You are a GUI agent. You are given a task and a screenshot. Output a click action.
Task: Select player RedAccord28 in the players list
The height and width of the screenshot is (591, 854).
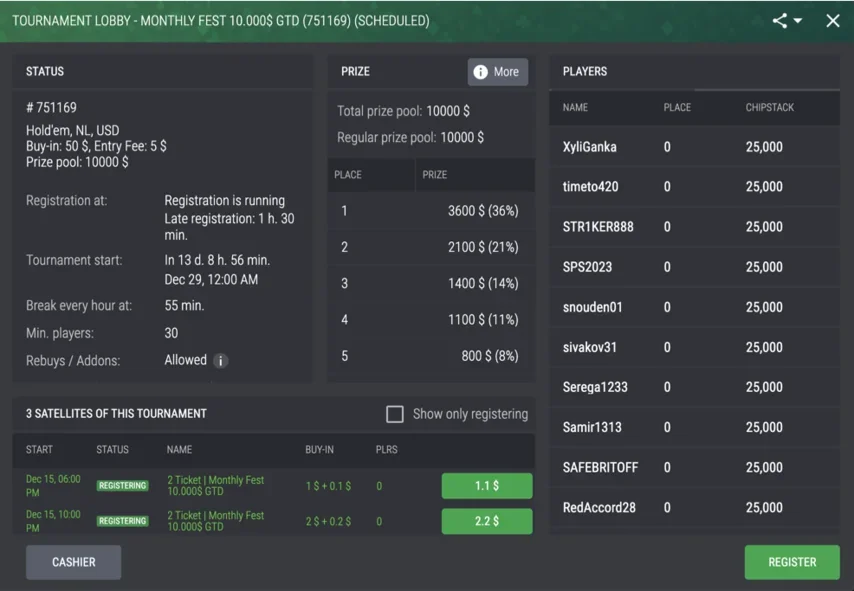coord(599,507)
